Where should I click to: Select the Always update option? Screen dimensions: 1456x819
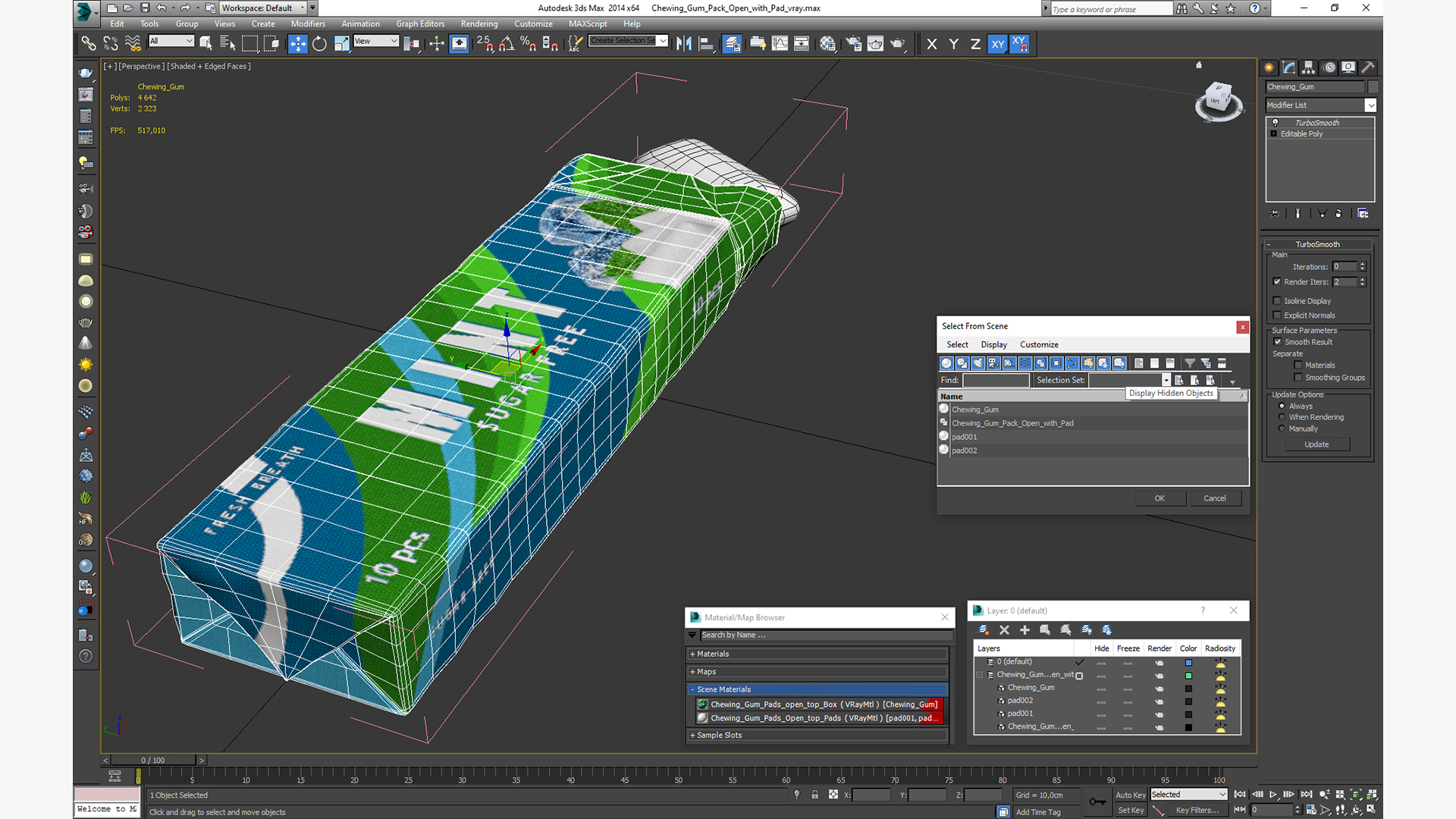coord(1282,406)
